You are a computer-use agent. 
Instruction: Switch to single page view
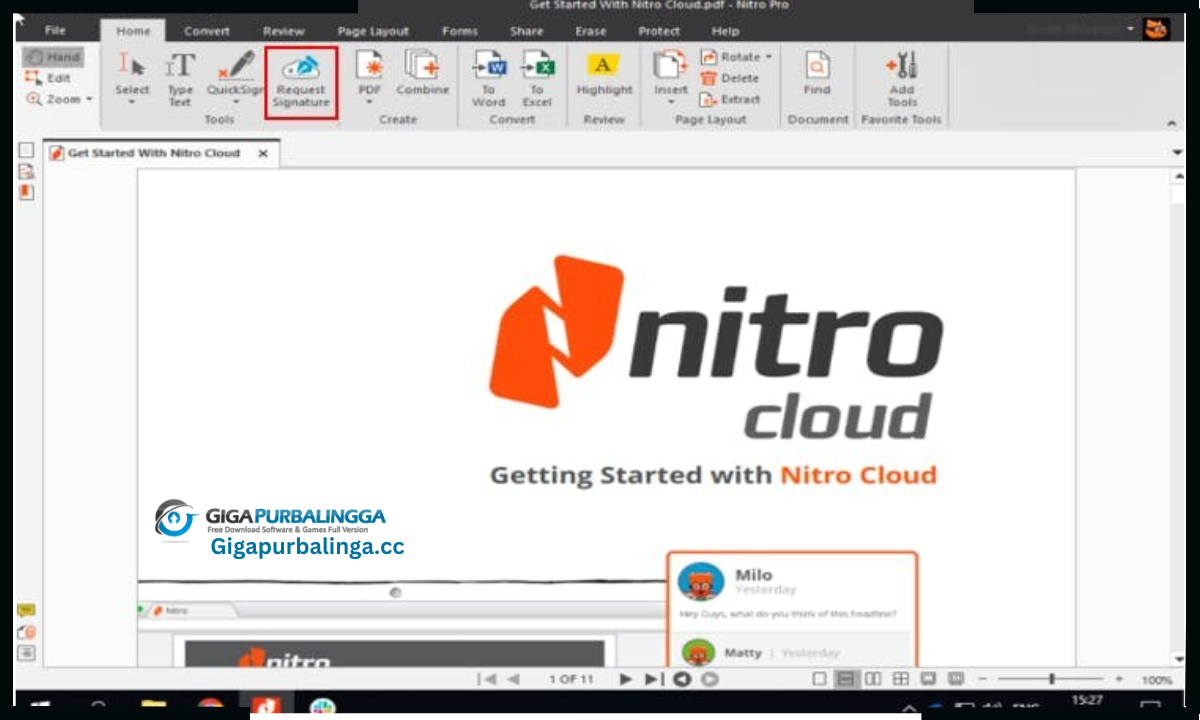[x=820, y=679]
